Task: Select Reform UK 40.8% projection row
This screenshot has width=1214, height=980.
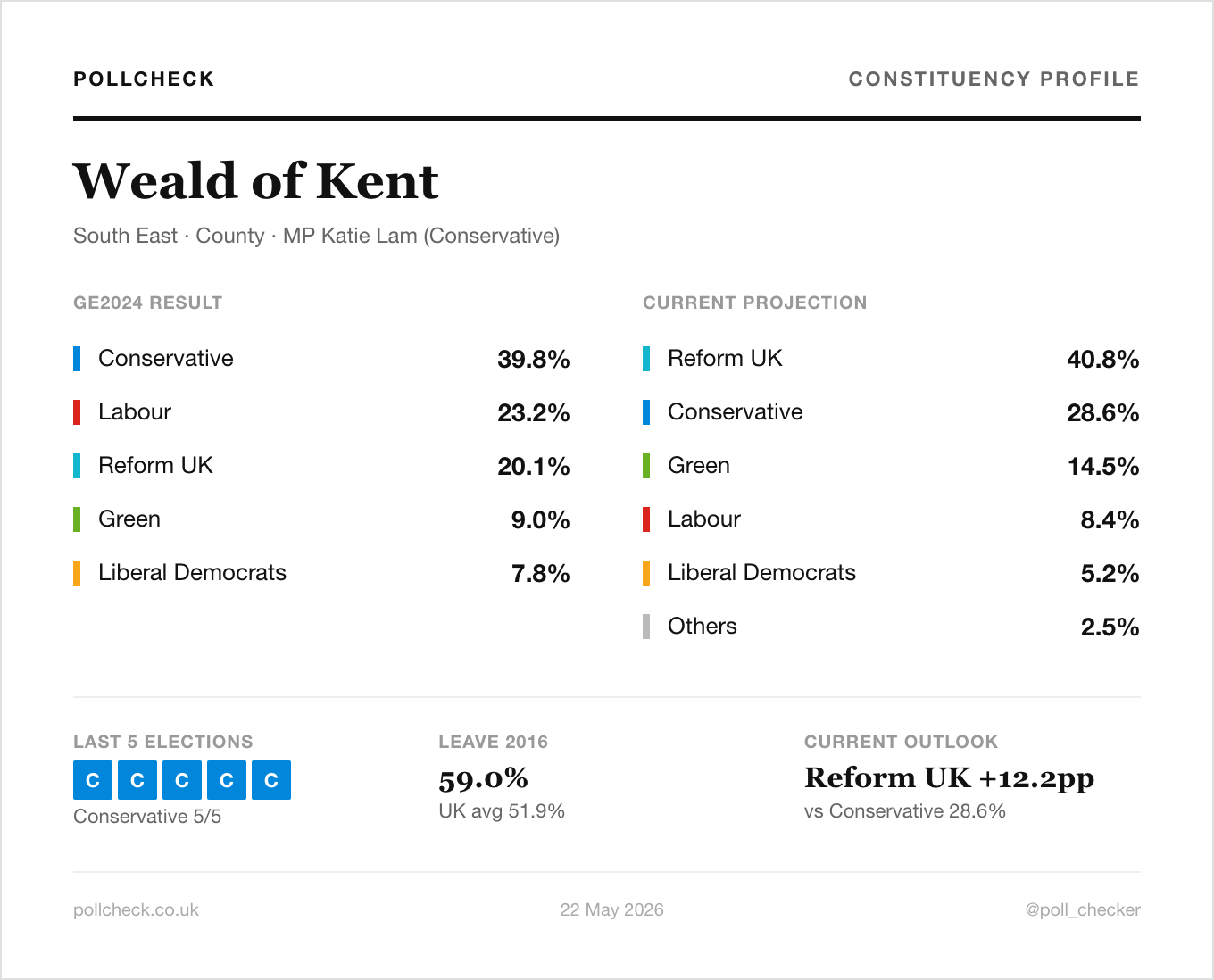Action: tap(891, 359)
